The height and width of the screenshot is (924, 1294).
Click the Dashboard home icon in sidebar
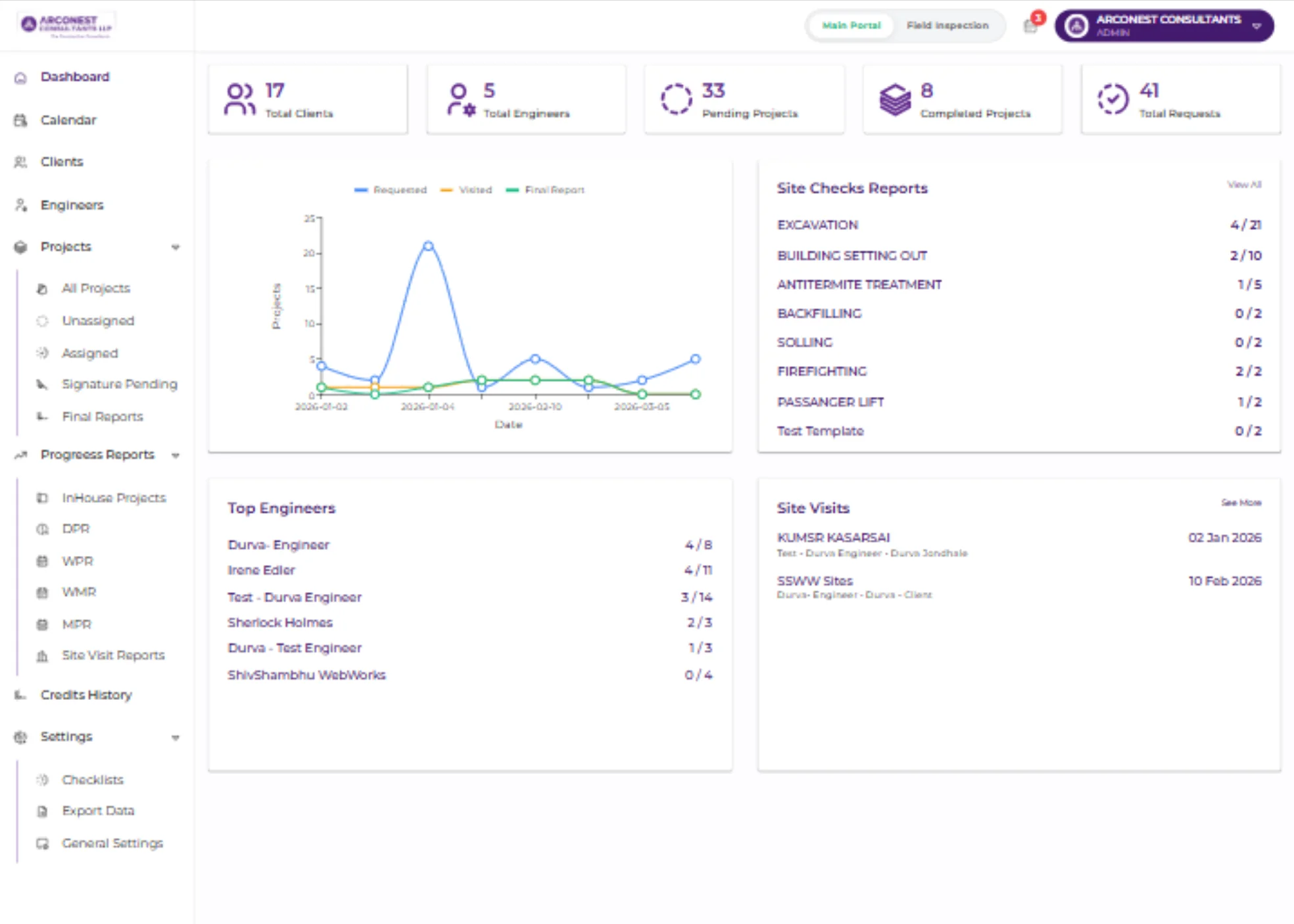point(20,78)
